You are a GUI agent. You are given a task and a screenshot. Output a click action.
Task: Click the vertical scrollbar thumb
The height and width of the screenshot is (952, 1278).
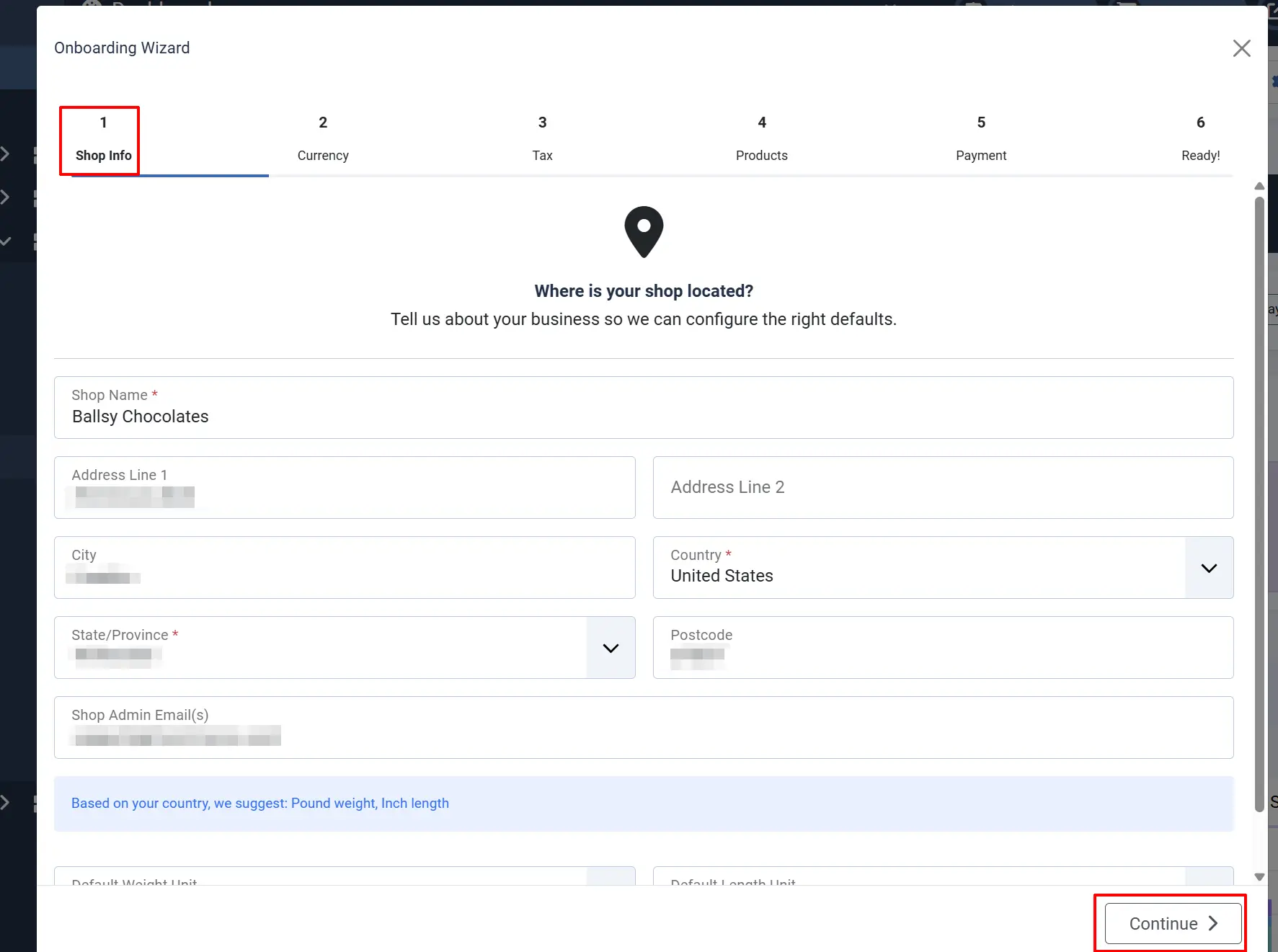click(1259, 504)
